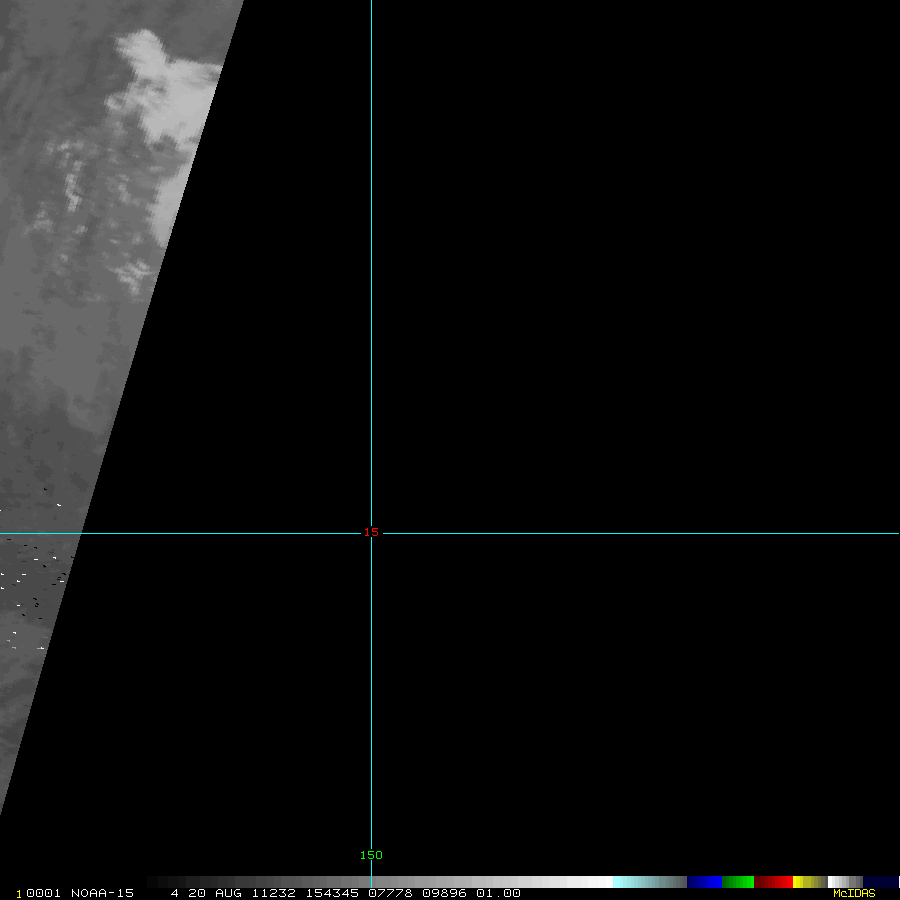The height and width of the screenshot is (900, 900).
Task: Click the yellow McIDAS label
Action: (853, 893)
